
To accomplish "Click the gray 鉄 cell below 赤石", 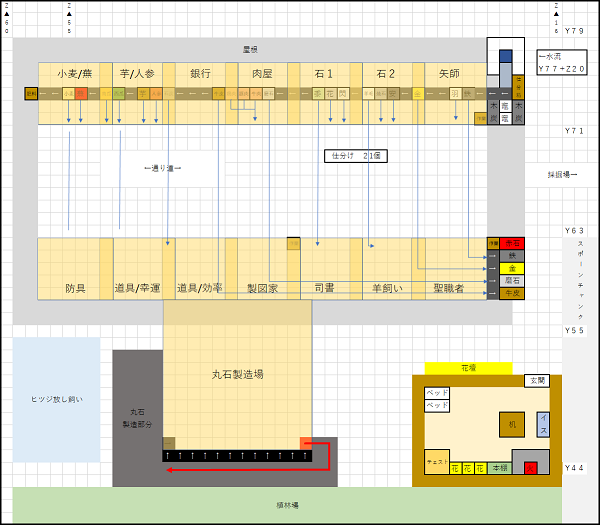I will tap(512, 256).
